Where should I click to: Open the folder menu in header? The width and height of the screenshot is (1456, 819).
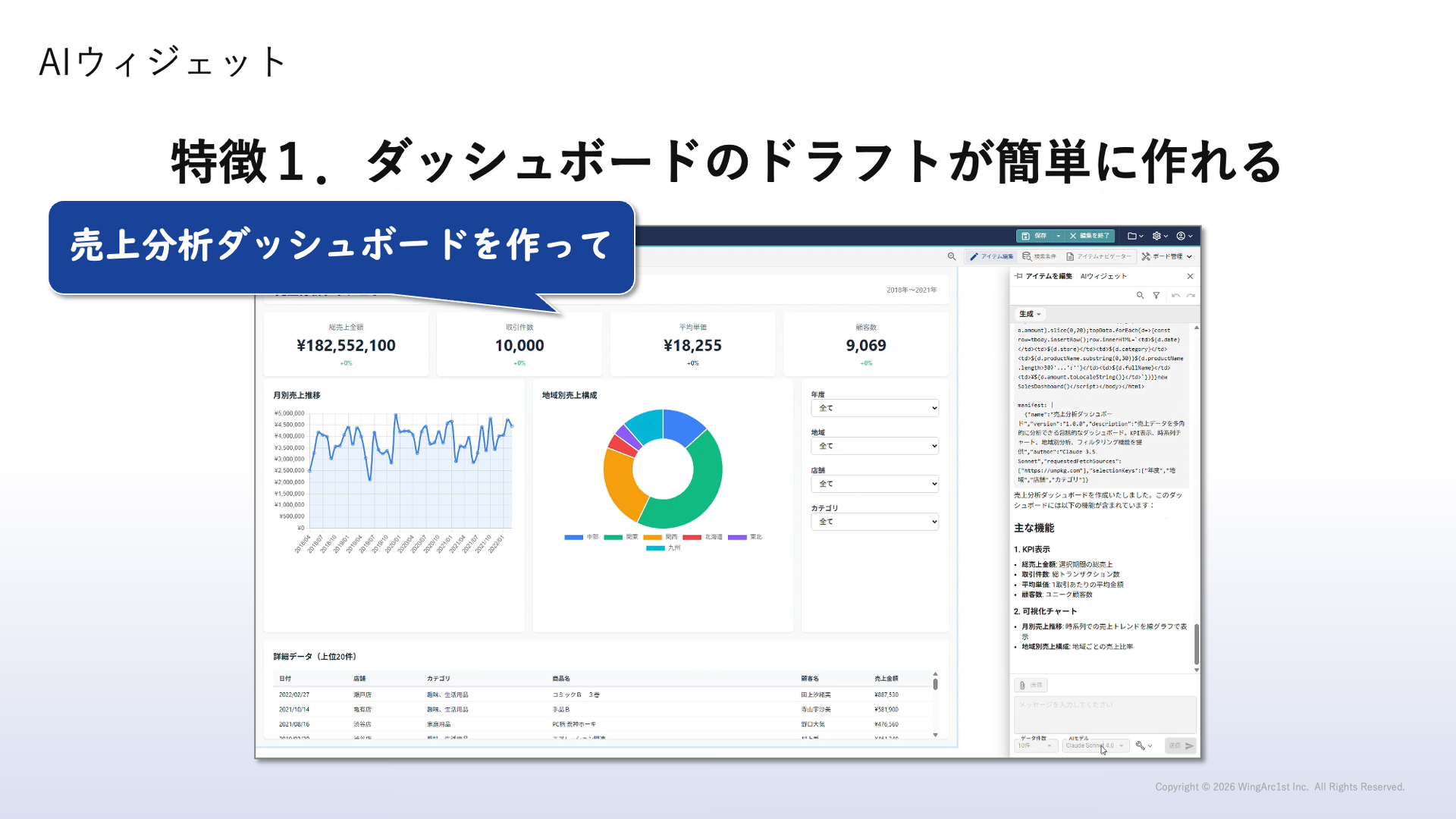1135,236
